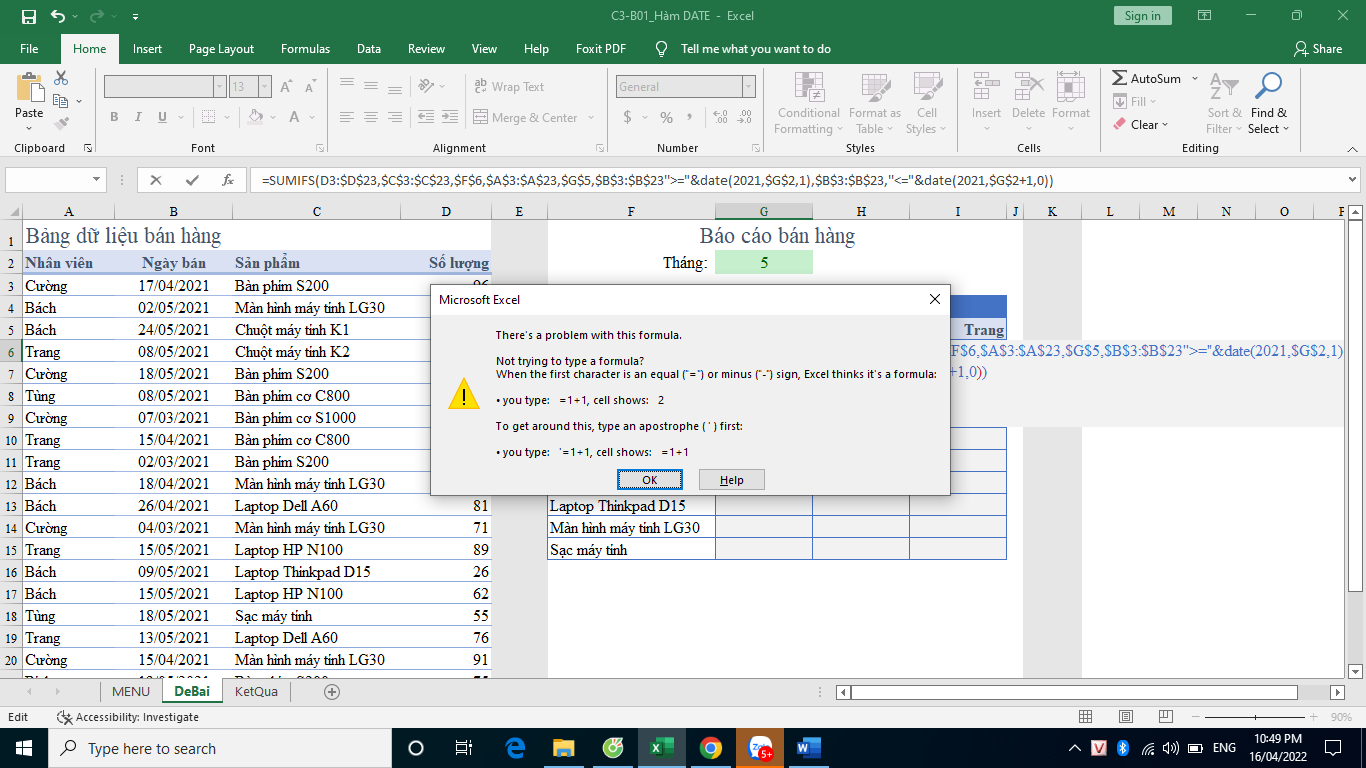Click the Type here to search box
The width and height of the screenshot is (1366, 768).
pyautogui.click(x=220, y=748)
